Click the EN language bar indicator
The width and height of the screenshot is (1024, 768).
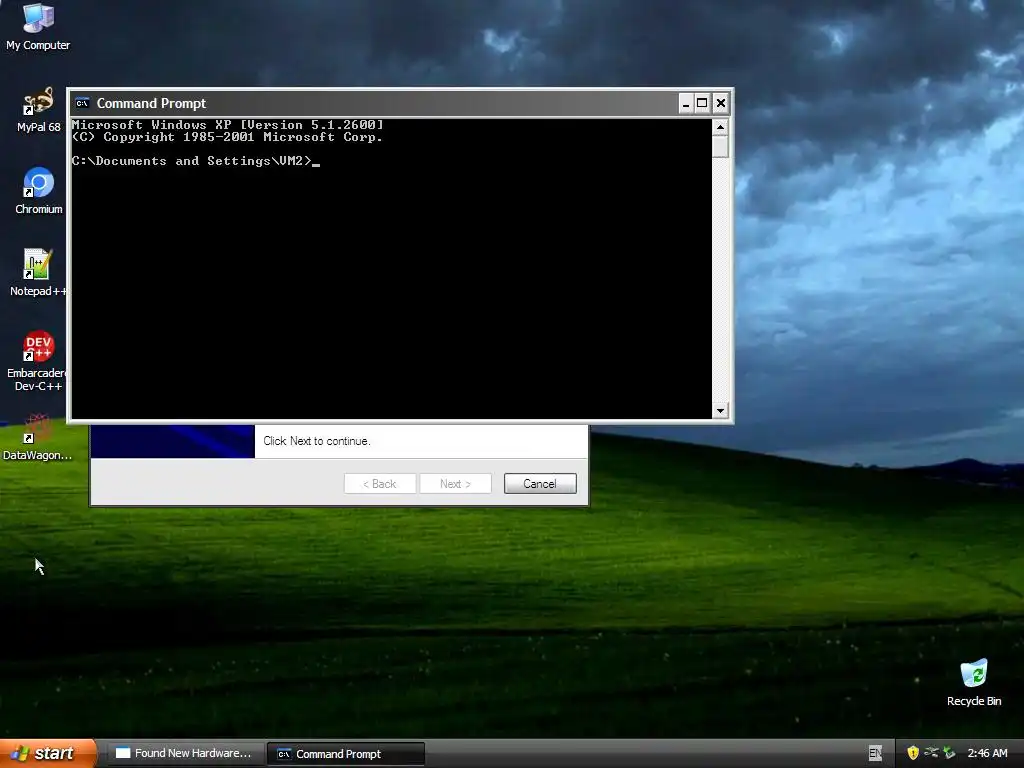click(875, 754)
